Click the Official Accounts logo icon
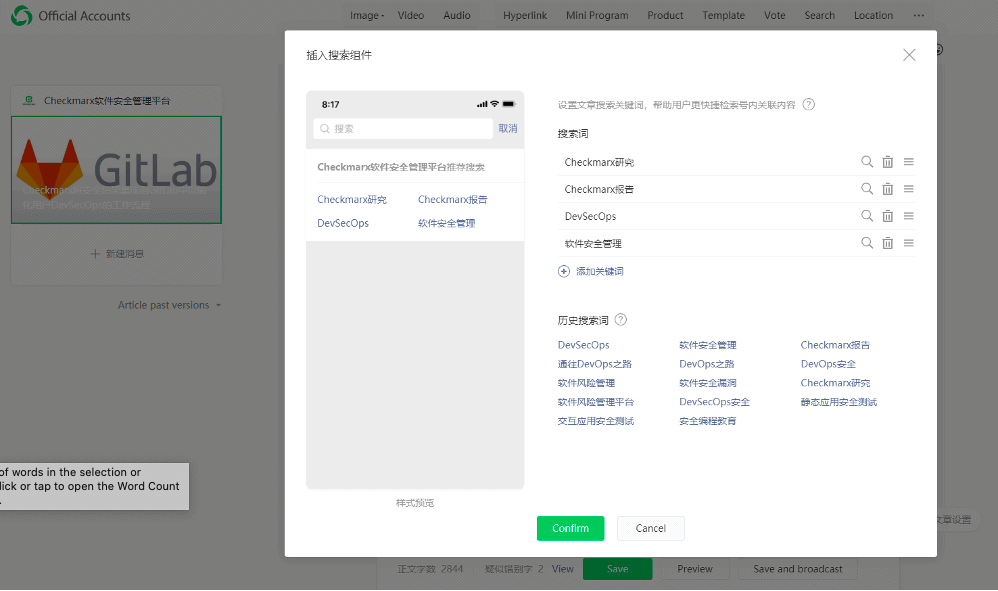Image resolution: width=998 pixels, height=591 pixels. pos(22,16)
